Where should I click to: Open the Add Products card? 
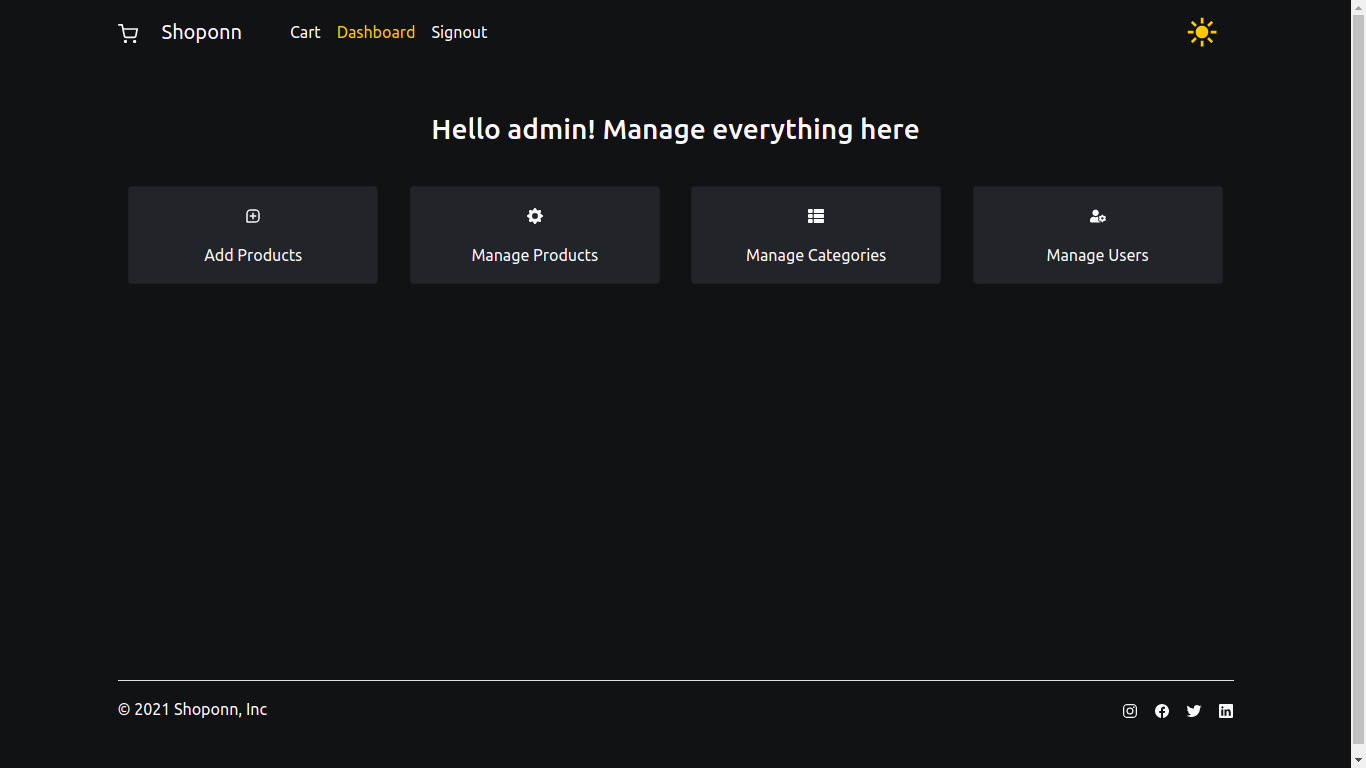click(253, 235)
